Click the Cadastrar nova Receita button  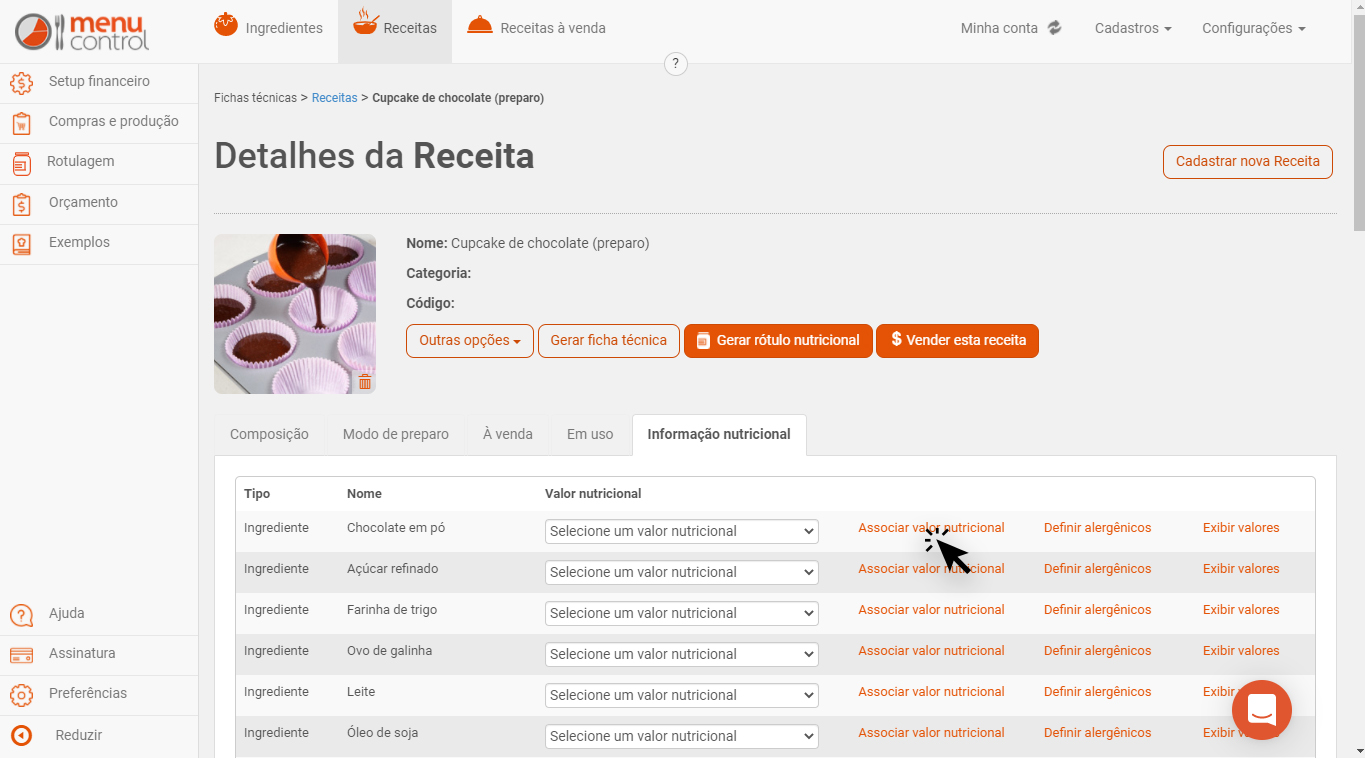tap(1248, 162)
